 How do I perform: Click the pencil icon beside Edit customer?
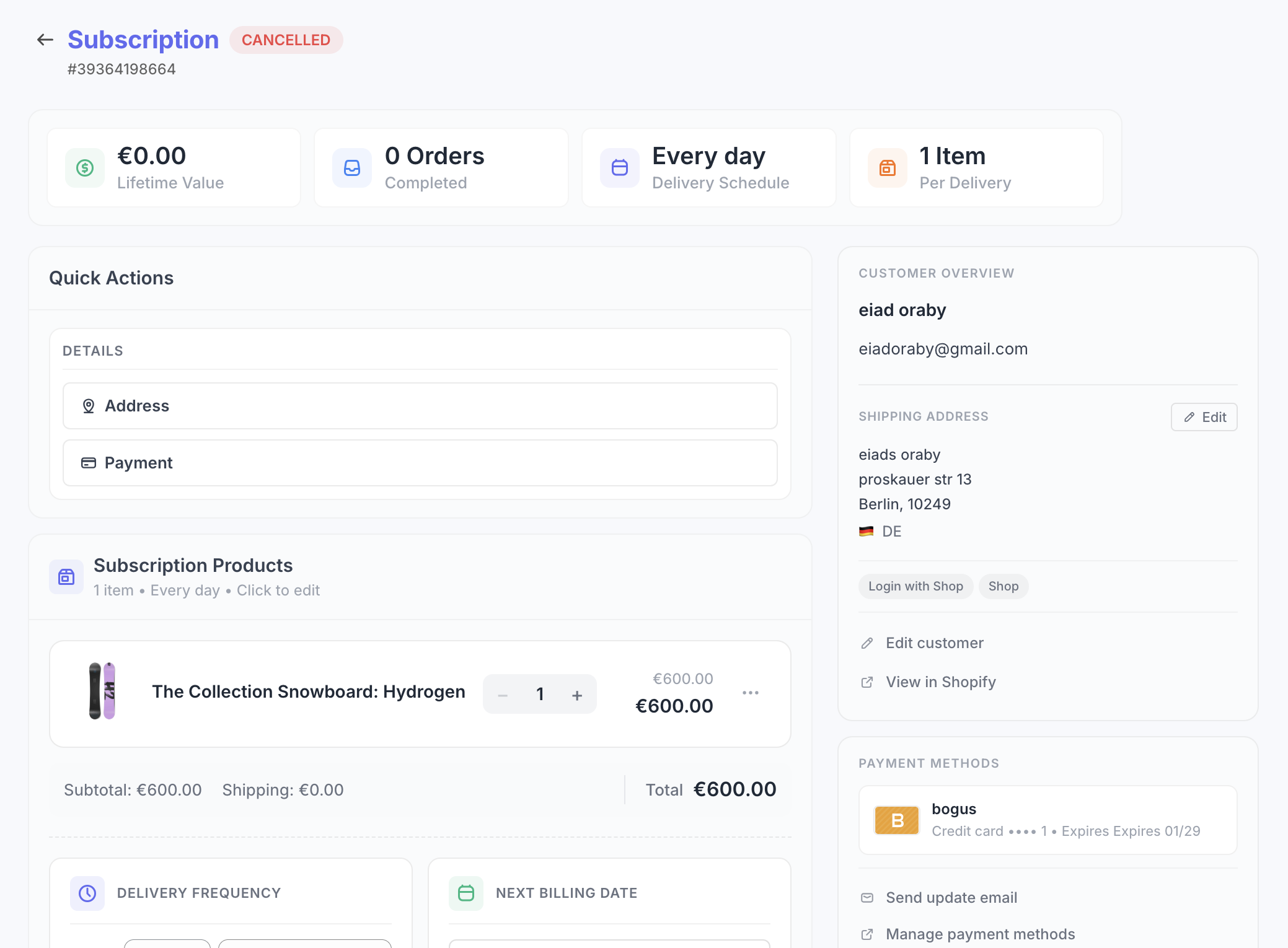[867, 643]
